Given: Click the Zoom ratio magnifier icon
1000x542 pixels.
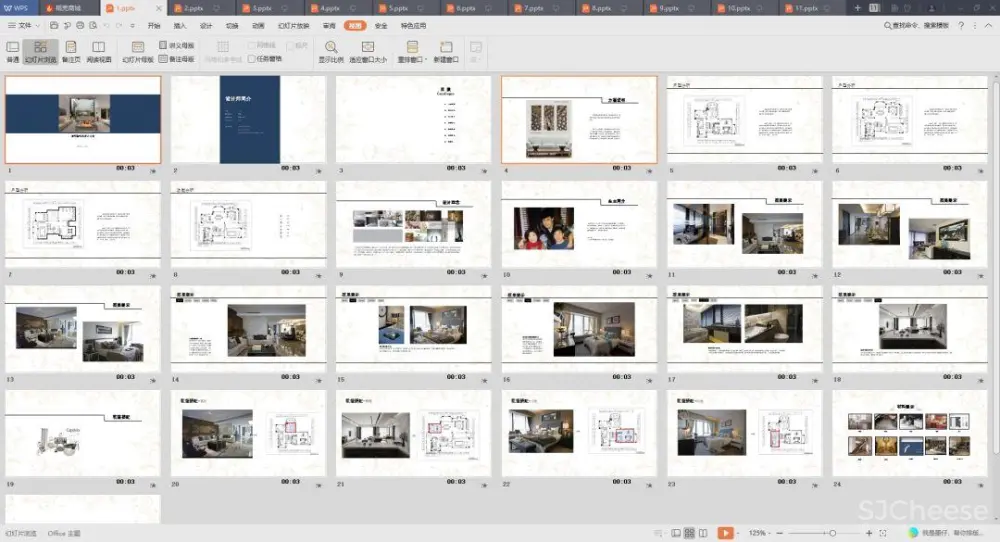Looking at the screenshot, I should click(331, 51).
